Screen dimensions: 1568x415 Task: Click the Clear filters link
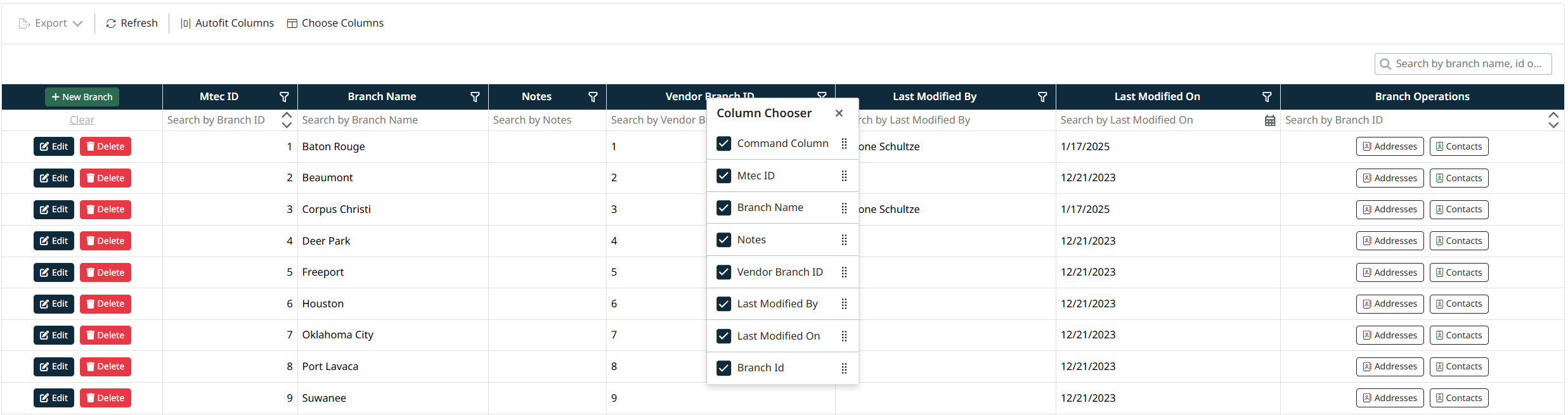[82, 120]
